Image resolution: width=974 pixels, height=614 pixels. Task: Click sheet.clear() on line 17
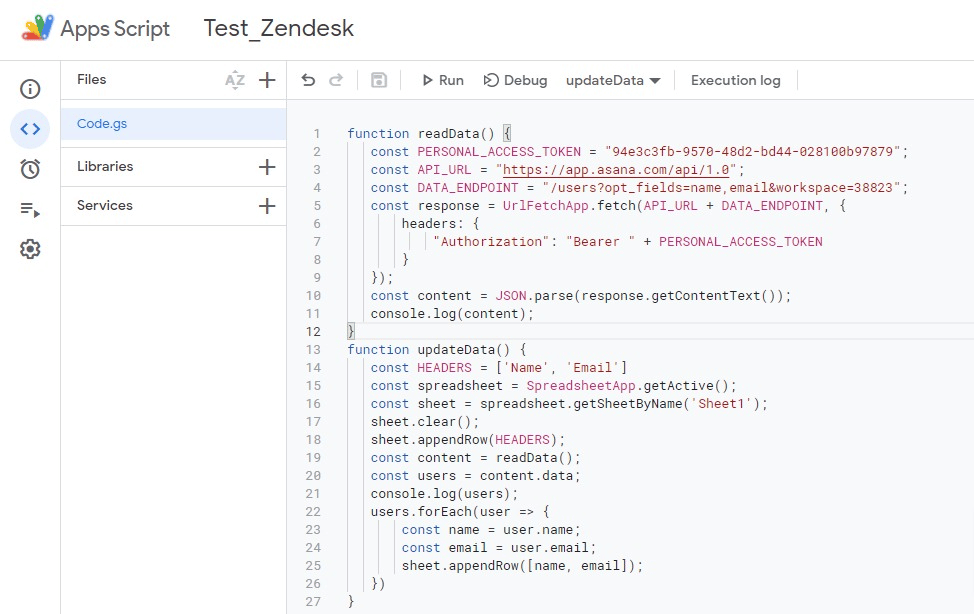tap(421, 422)
